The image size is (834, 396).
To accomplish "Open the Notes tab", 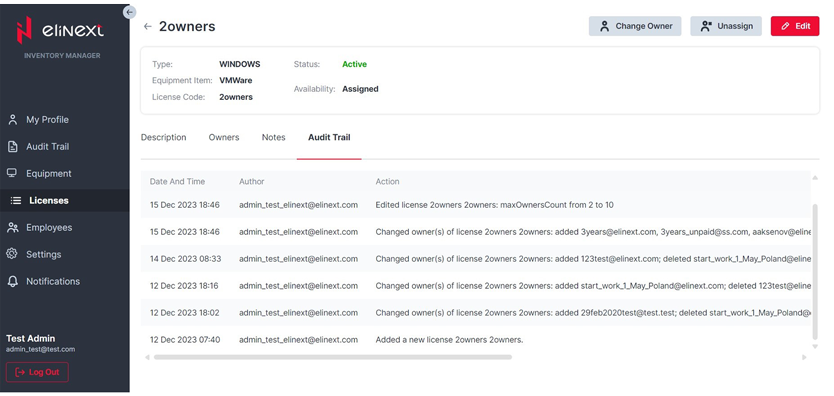I will [273, 137].
